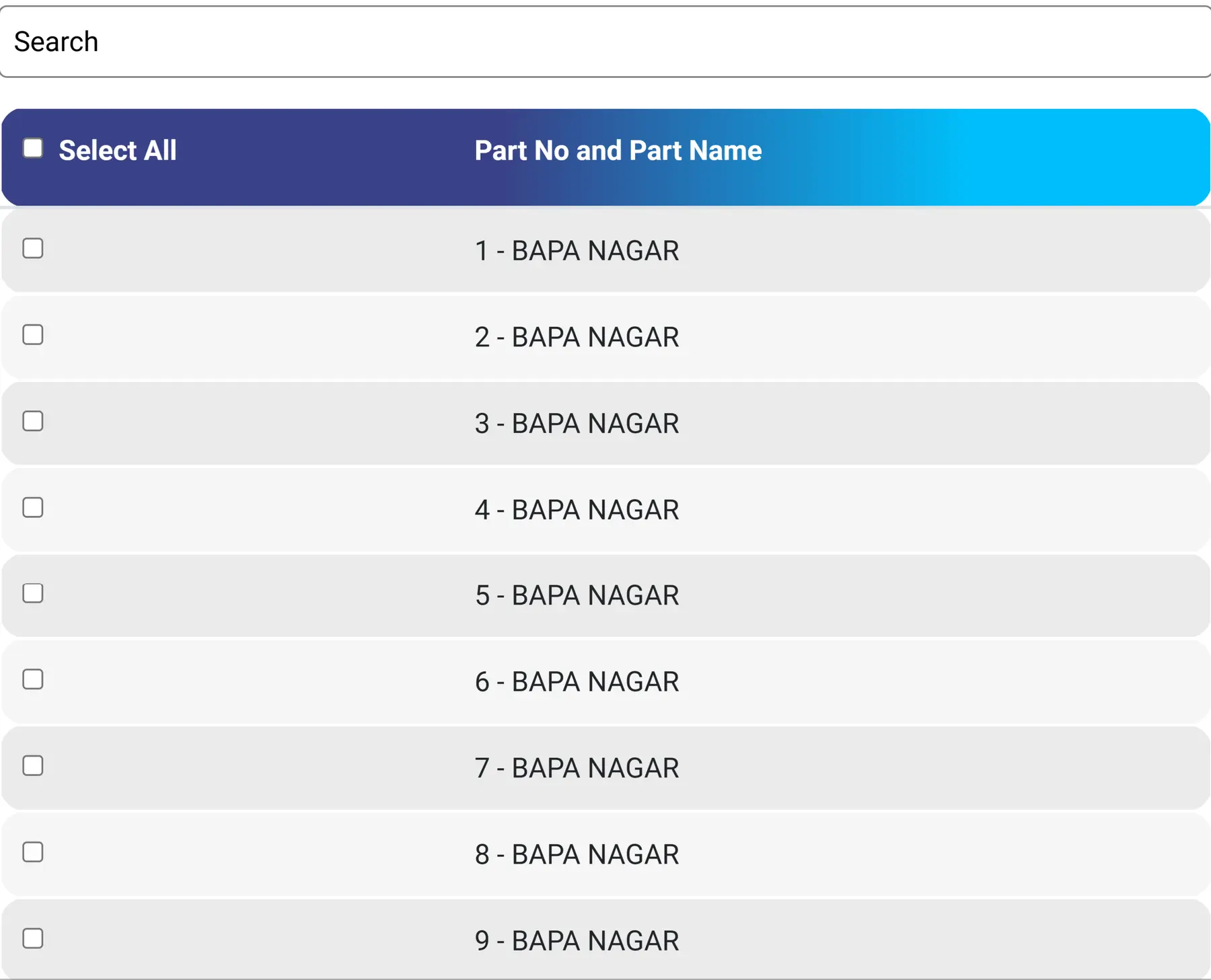This screenshot has height=980, width=1211.
Task: Check the box for 8 - BAPA NAGAR
Action: click(x=33, y=852)
